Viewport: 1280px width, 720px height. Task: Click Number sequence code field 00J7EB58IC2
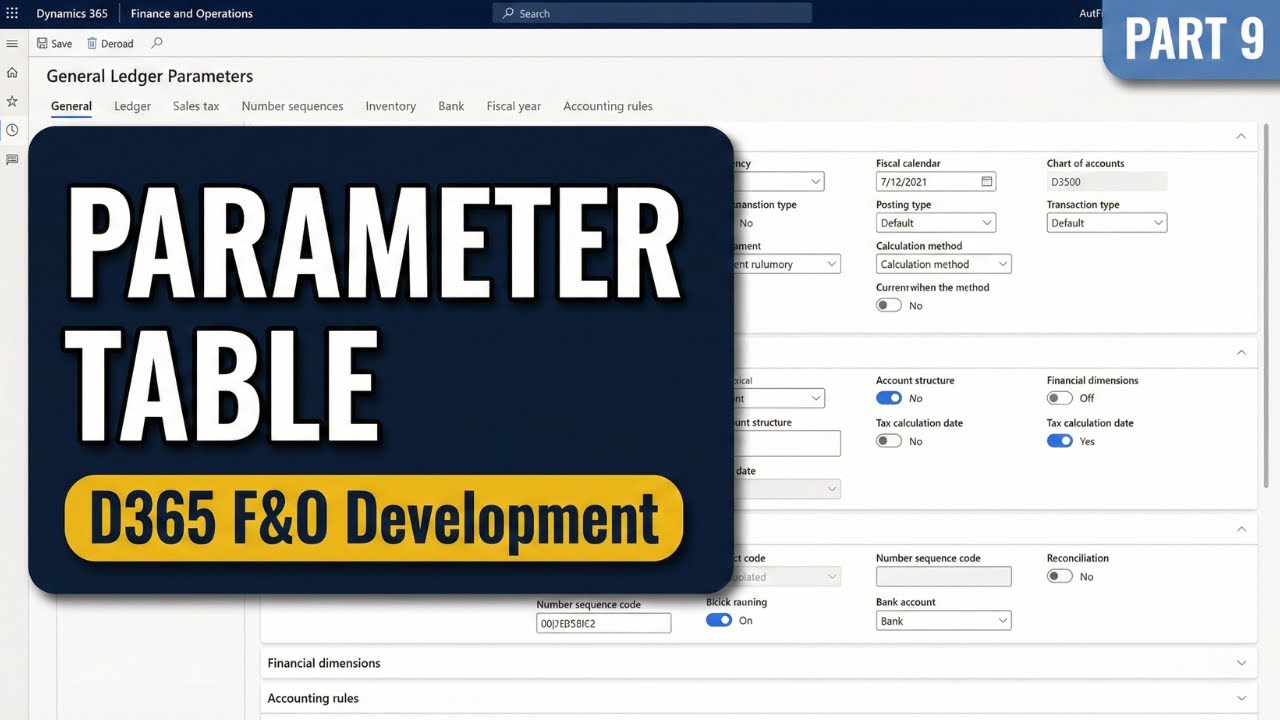click(604, 623)
